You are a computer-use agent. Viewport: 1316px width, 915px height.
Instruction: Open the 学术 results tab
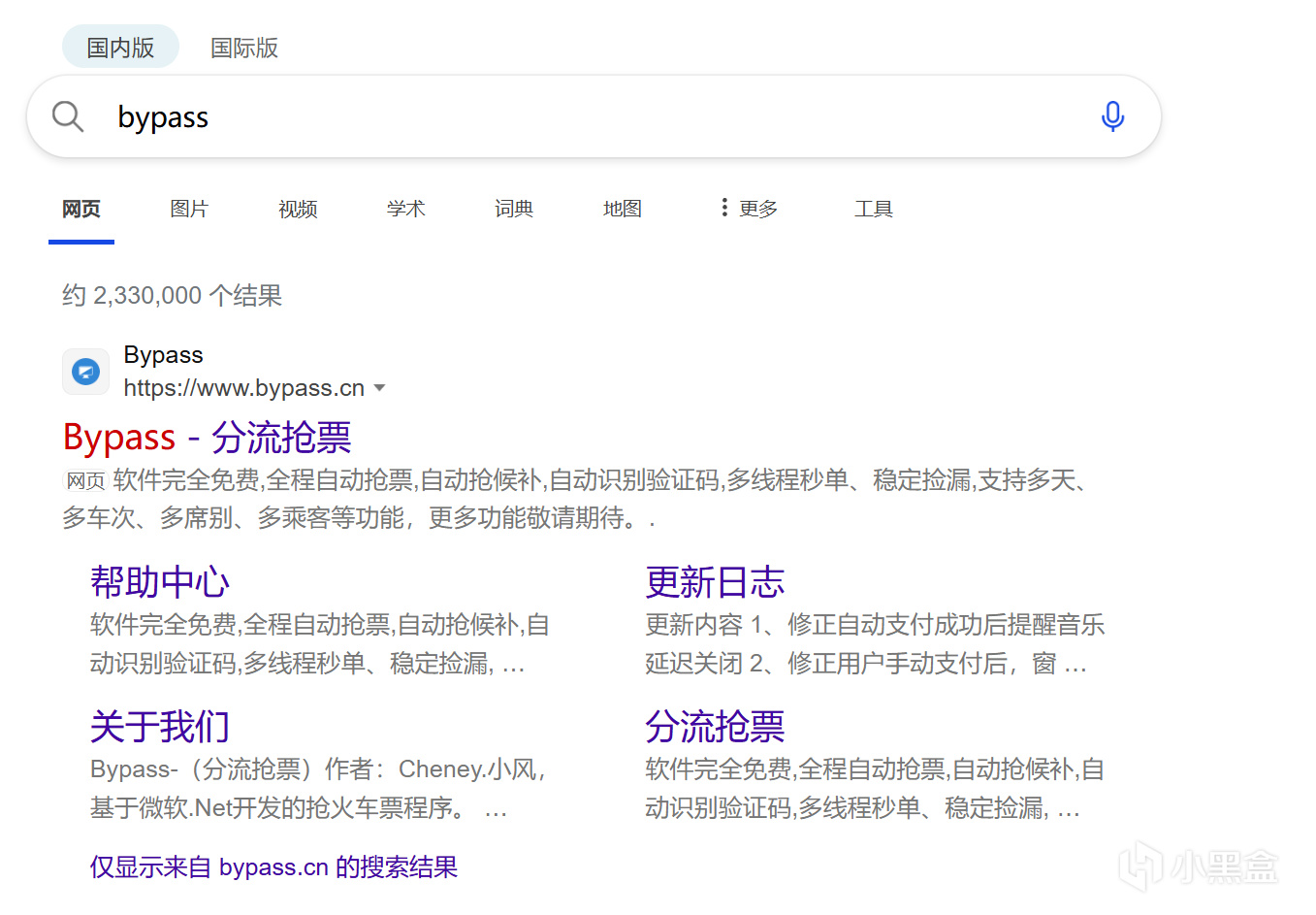pyautogui.click(x=405, y=209)
